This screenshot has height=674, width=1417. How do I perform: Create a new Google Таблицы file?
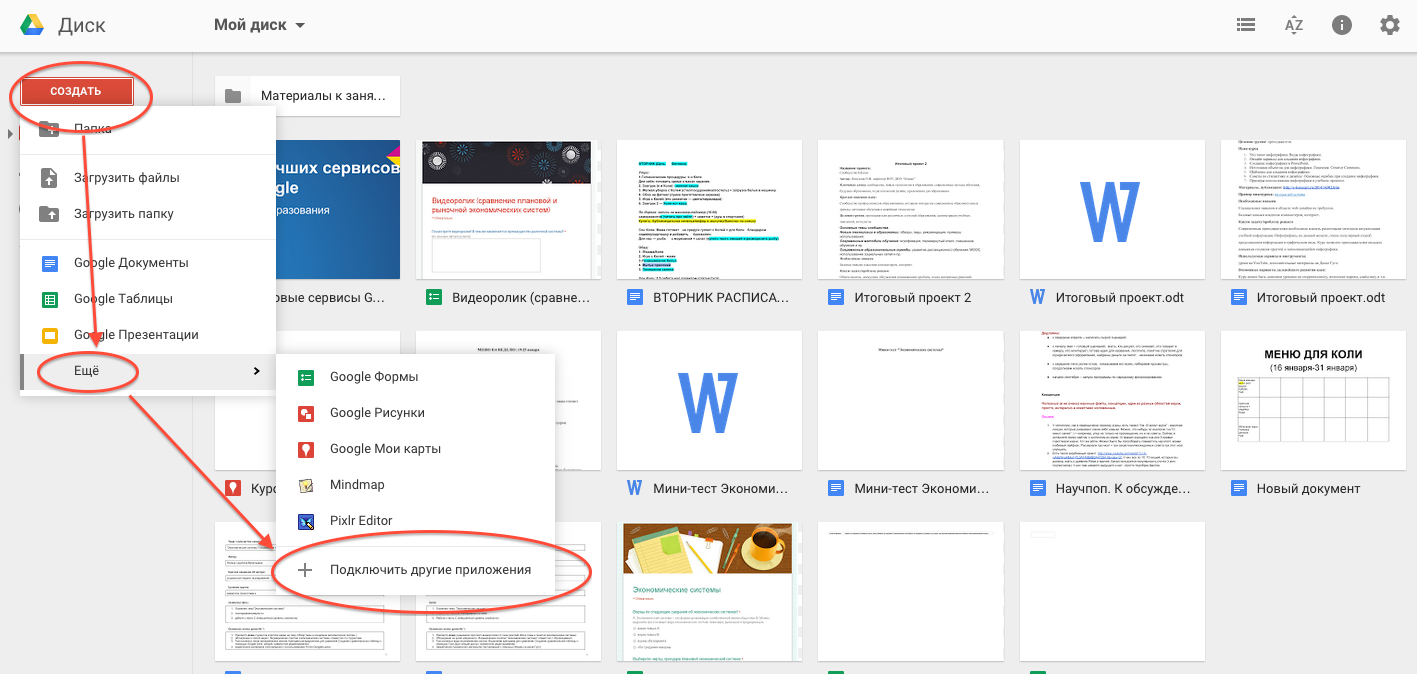(148, 299)
